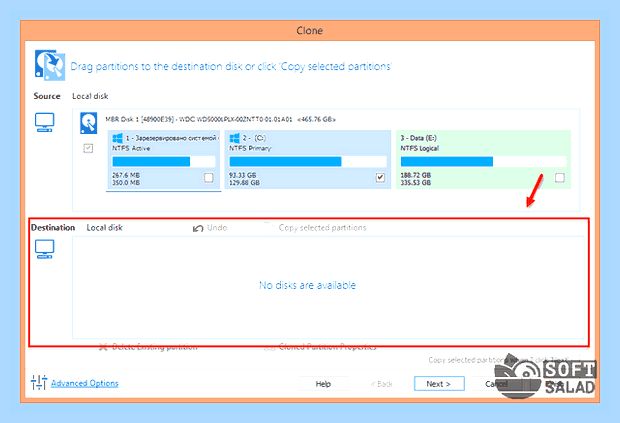Click the Delete Existing partition scissors icon
The image size is (620, 423).
(103, 347)
